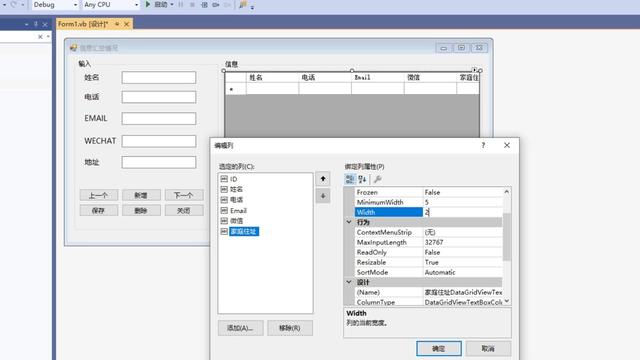Open the DataGridView smart tag arrow
The height and width of the screenshot is (360, 640).
tap(474, 70)
